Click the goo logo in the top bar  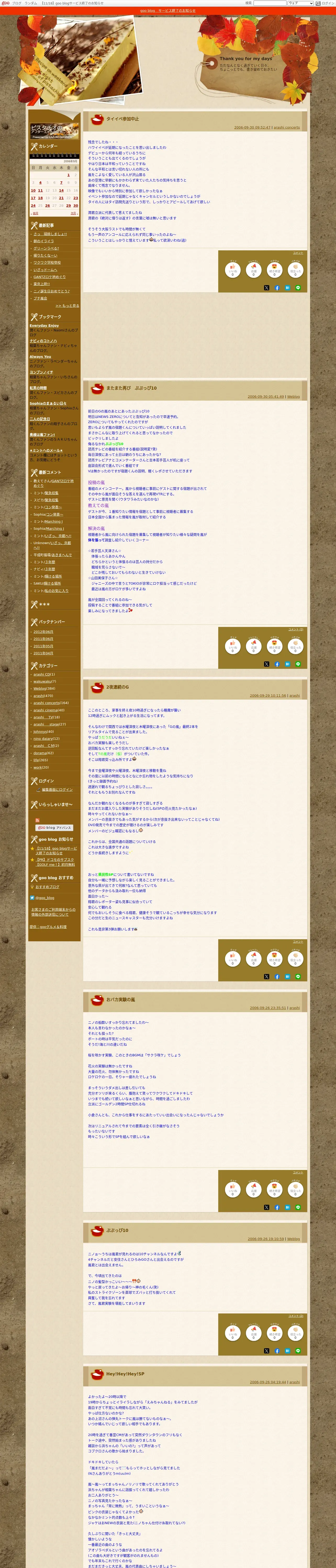click(5, 3)
